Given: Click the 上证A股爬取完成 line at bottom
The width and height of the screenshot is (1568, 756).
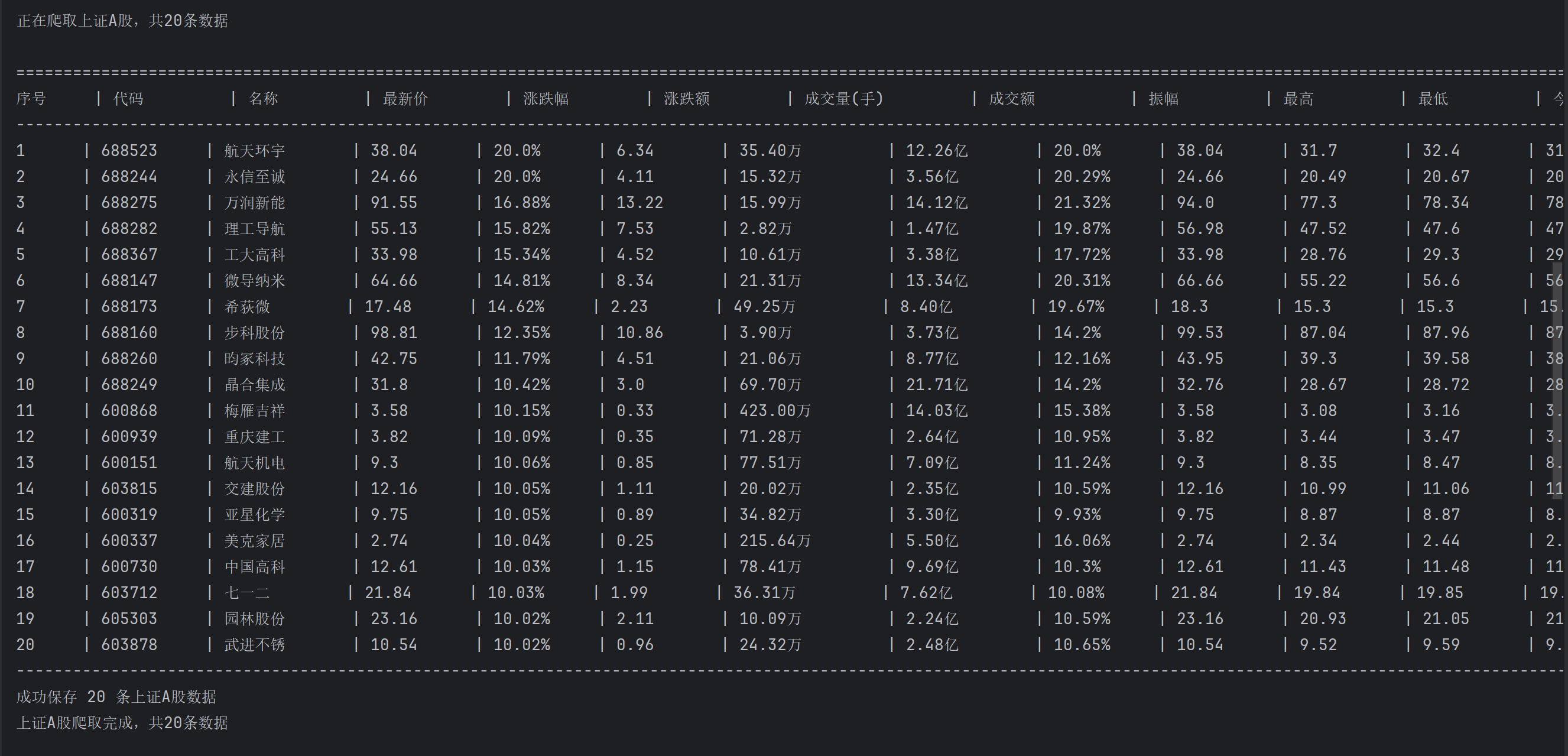Looking at the screenshot, I should 122,722.
